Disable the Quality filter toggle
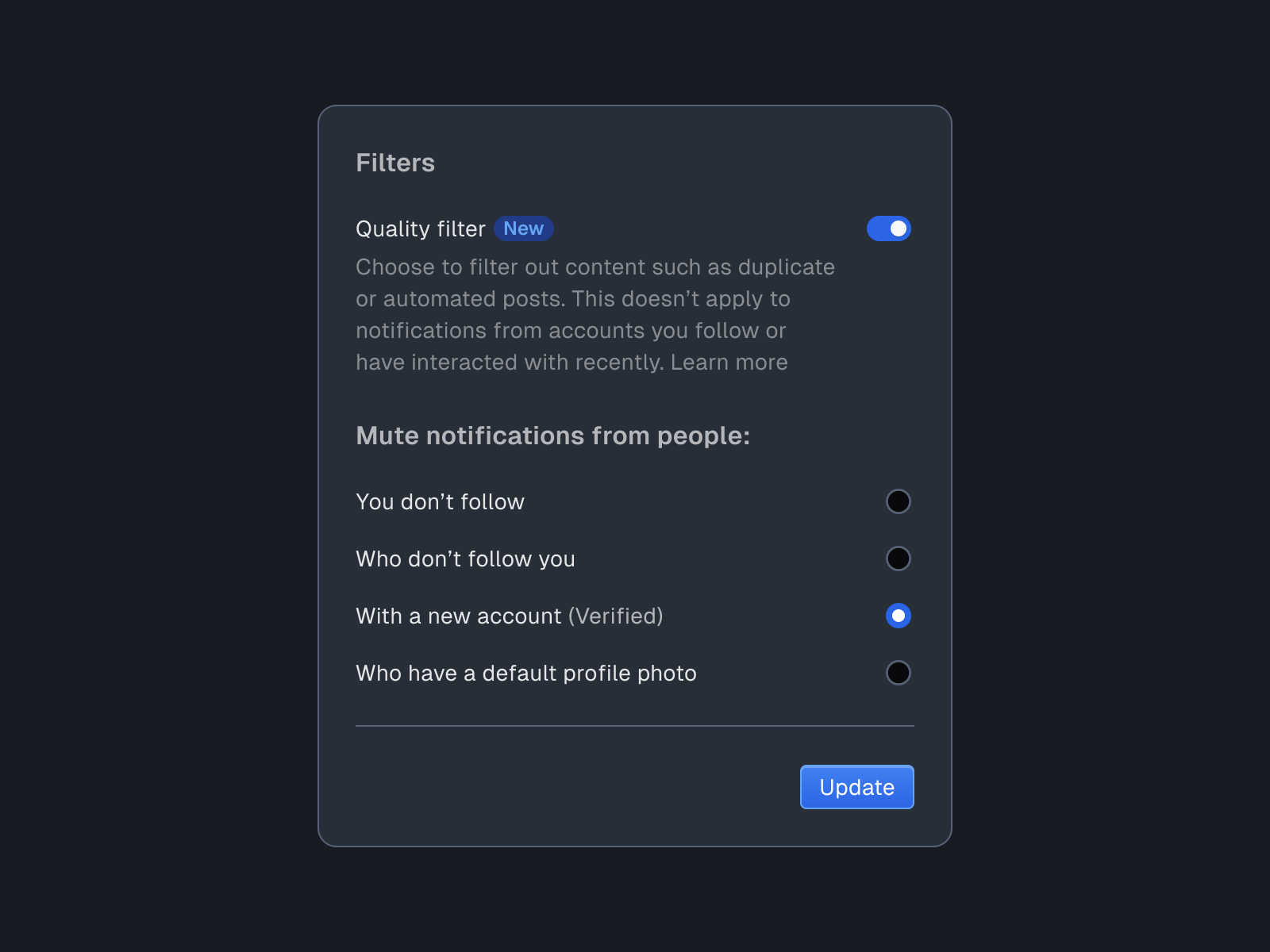This screenshot has height=952, width=1270. click(x=888, y=228)
